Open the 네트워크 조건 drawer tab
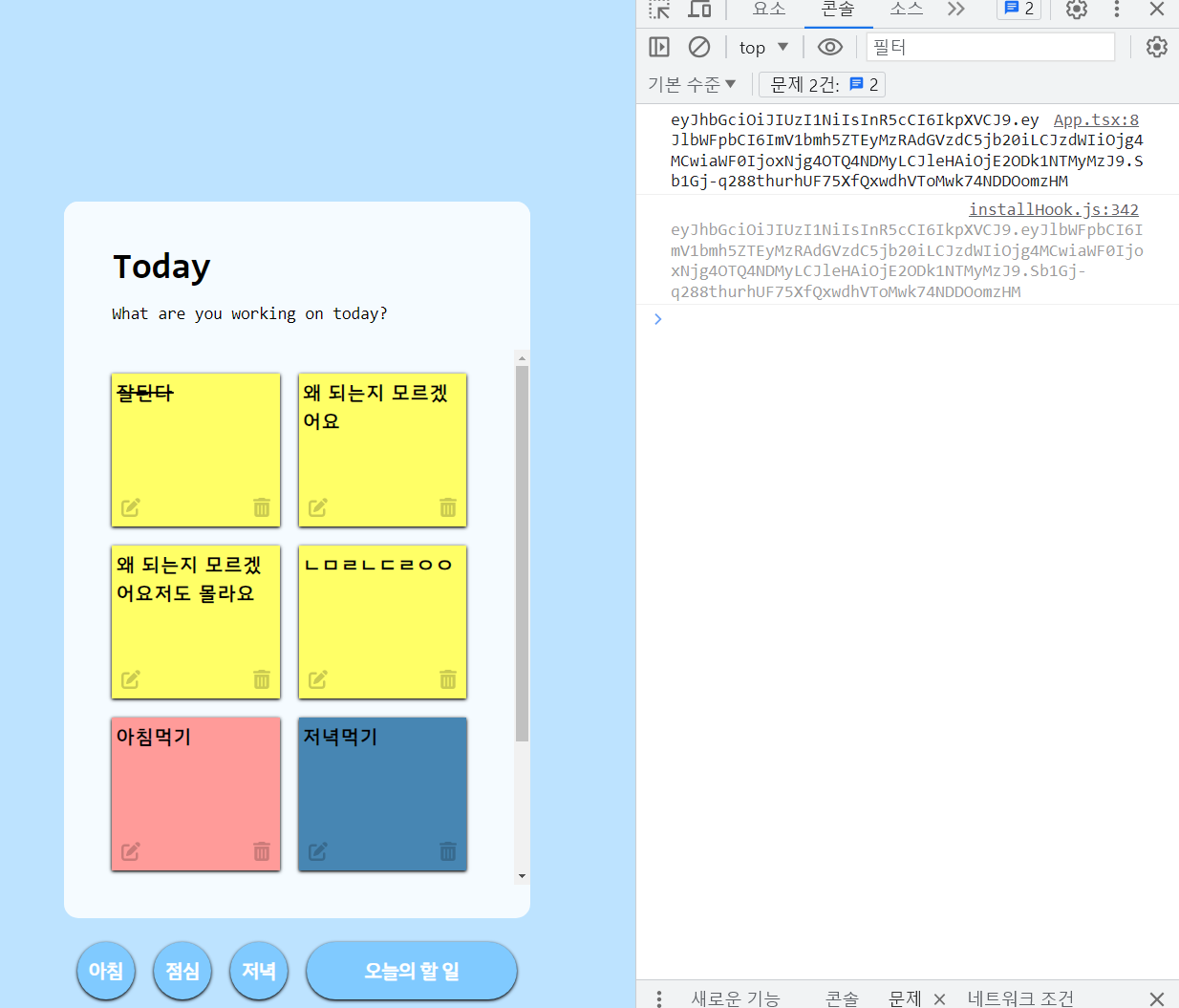Screen dimensions: 1179x1008 tap(1020, 998)
